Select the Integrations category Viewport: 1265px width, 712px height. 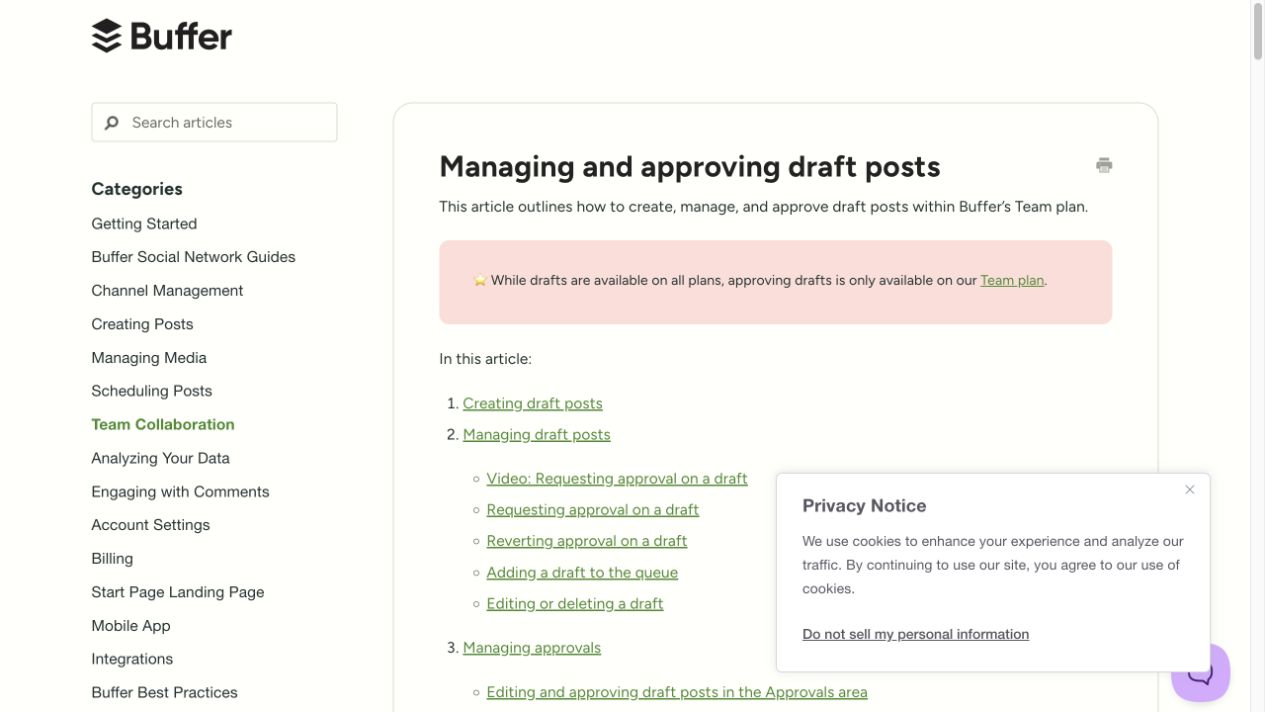[132, 659]
